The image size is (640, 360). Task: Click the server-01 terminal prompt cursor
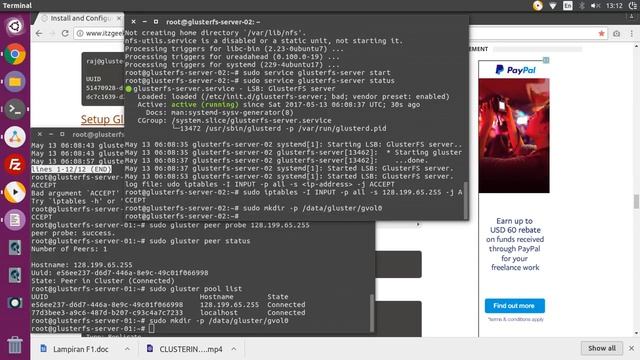[151, 329]
